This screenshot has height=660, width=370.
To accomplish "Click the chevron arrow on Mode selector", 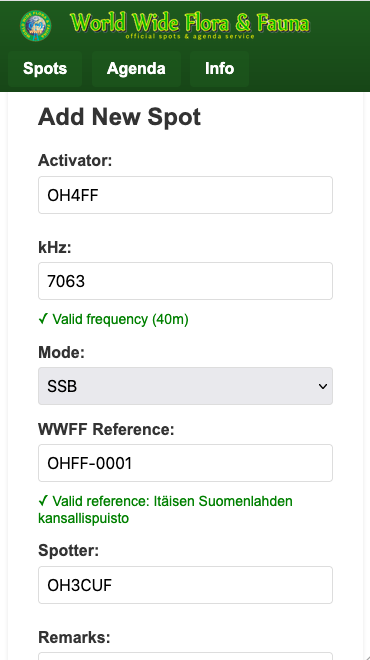I will (322, 386).
